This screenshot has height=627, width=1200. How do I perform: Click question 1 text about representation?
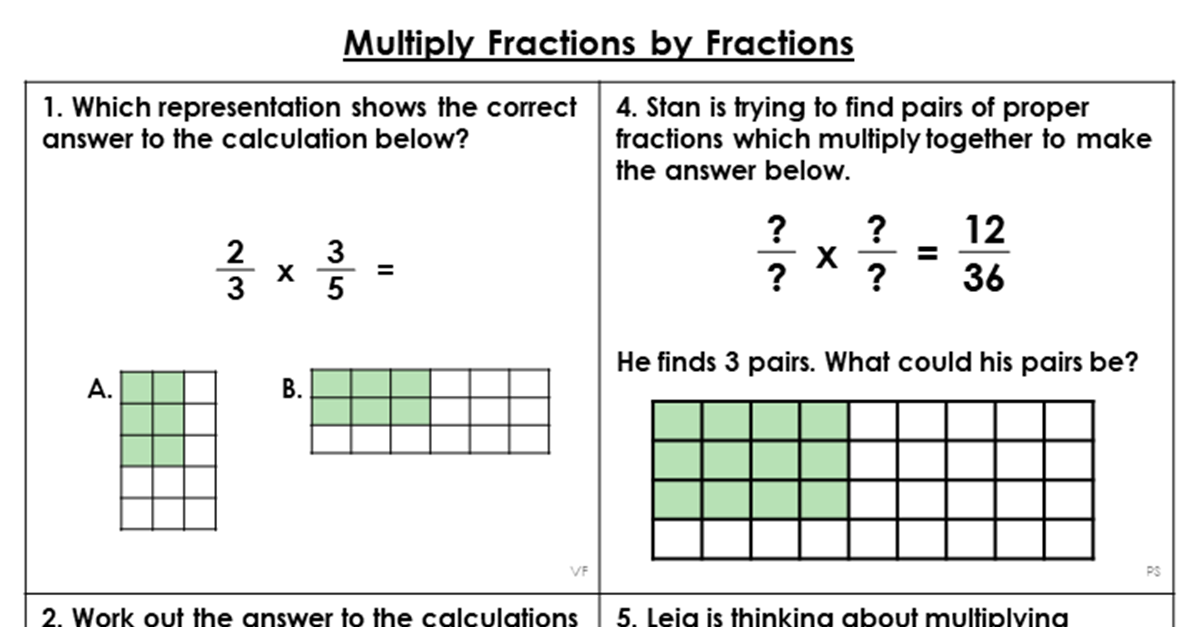click(309, 123)
